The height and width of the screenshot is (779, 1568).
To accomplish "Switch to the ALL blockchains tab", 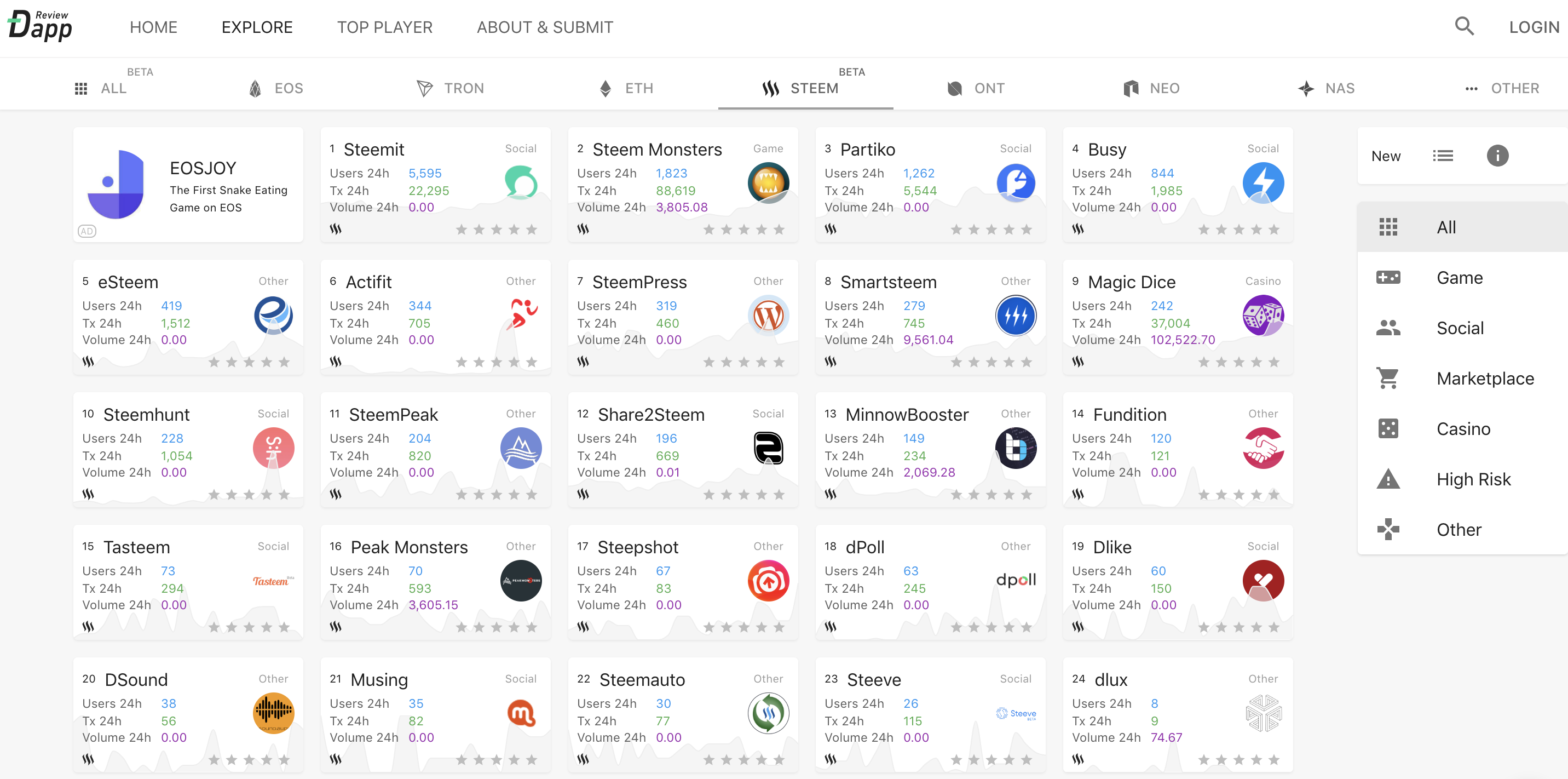I will pyautogui.click(x=100, y=88).
